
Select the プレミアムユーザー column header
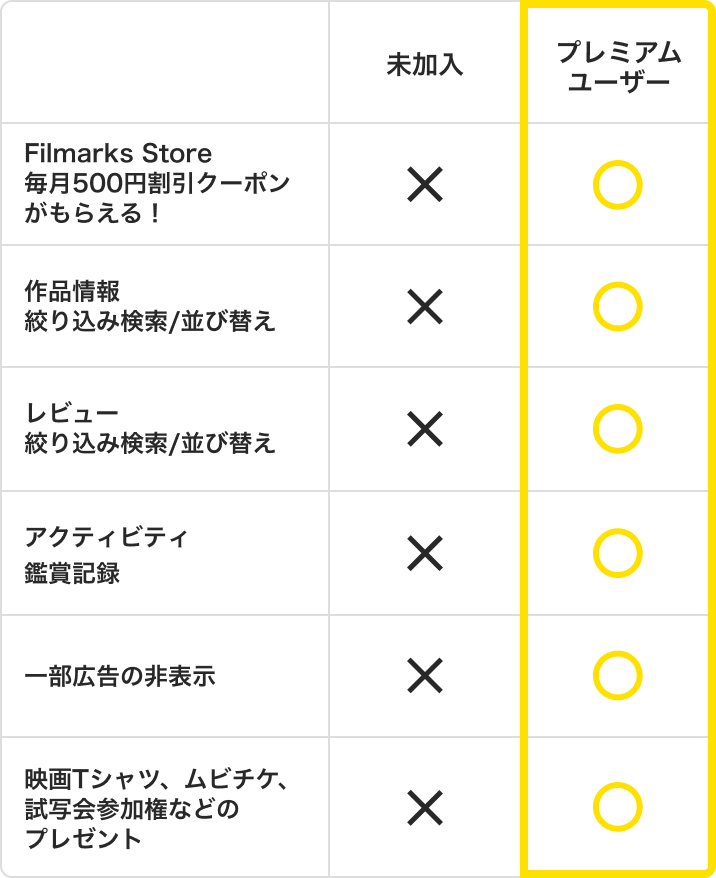[x=618, y=66]
